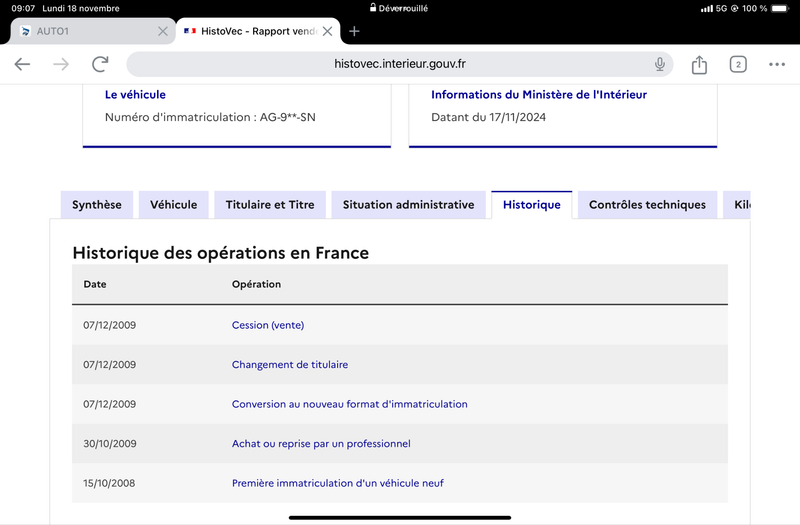Click the AG-9**-SN registration number text
This screenshot has height=525, width=800.
pos(288,117)
